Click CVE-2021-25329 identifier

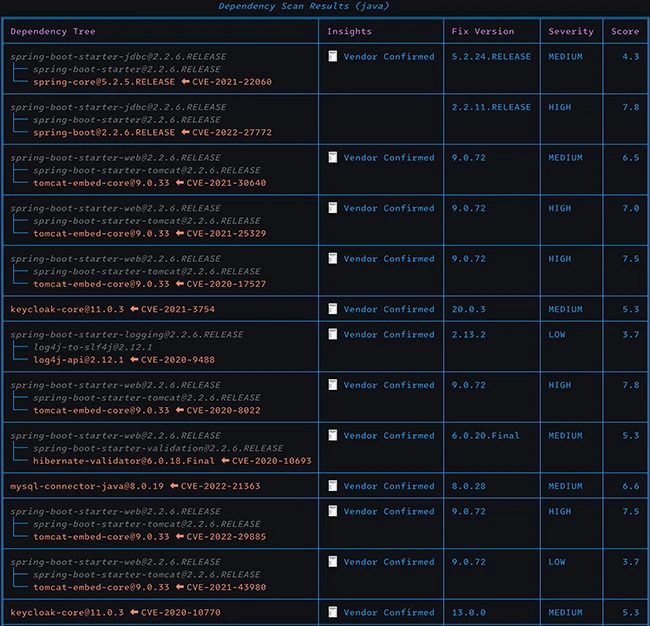(226, 233)
